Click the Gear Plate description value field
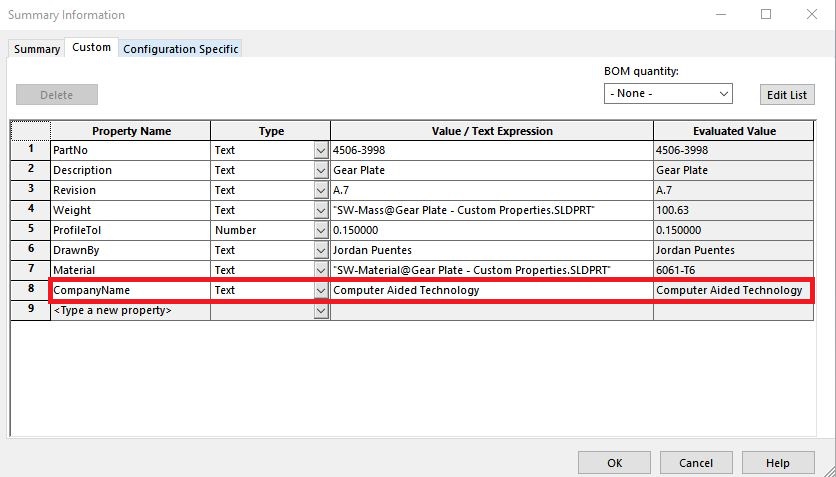The image size is (836, 477). 492,171
